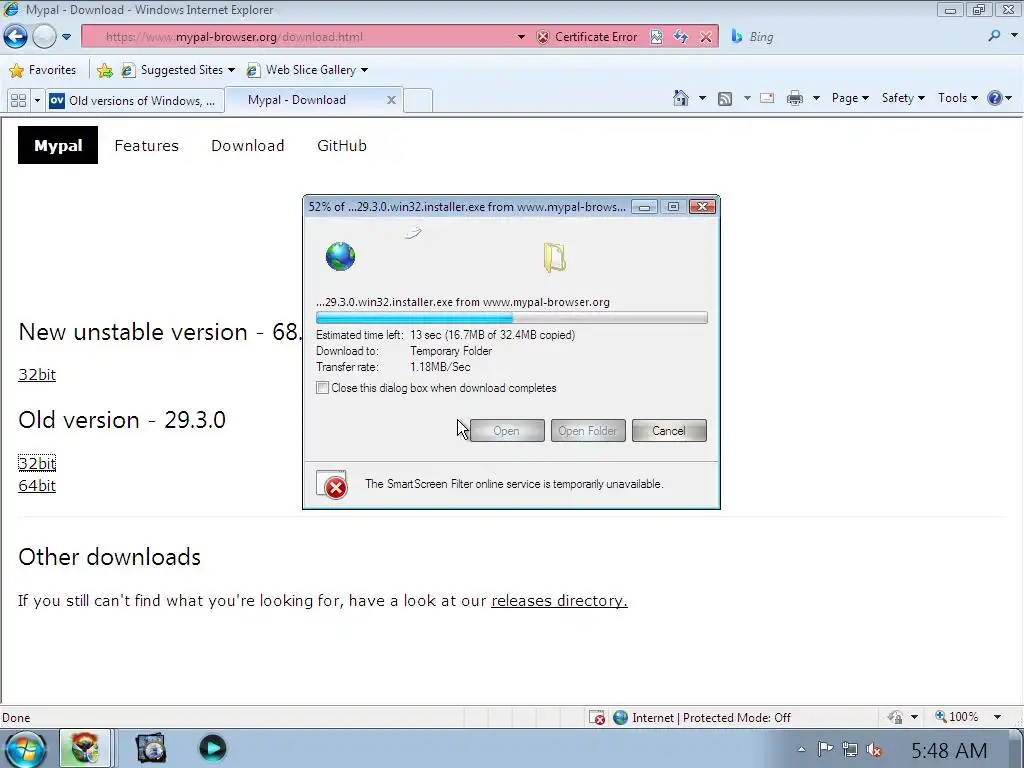Click the second taskbar app icon
Viewport: 1024px width, 768px height.
click(151, 748)
